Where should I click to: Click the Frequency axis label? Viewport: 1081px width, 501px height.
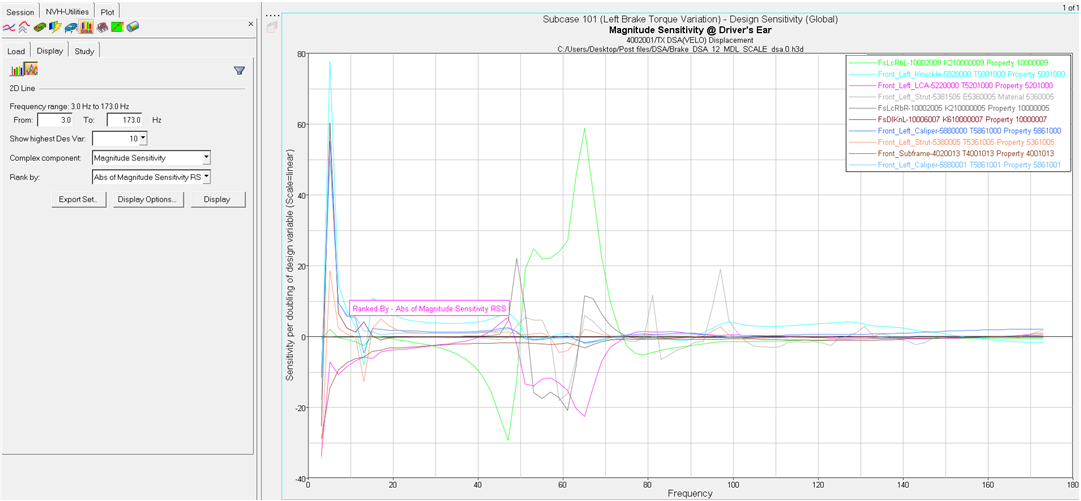(689, 493)
